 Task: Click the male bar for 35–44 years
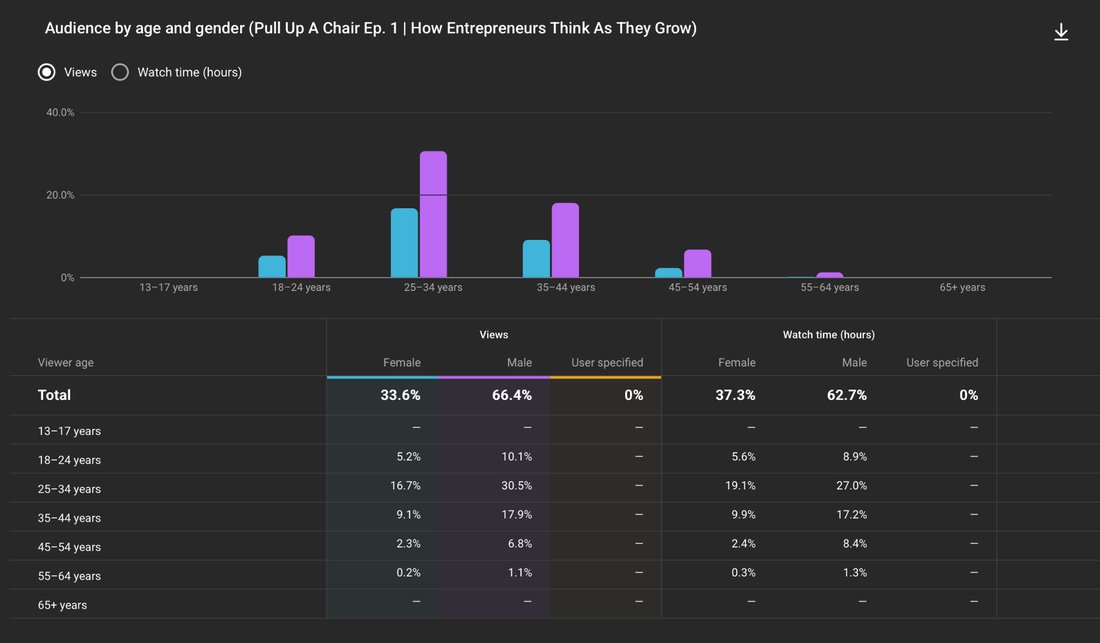click(565, 241)
